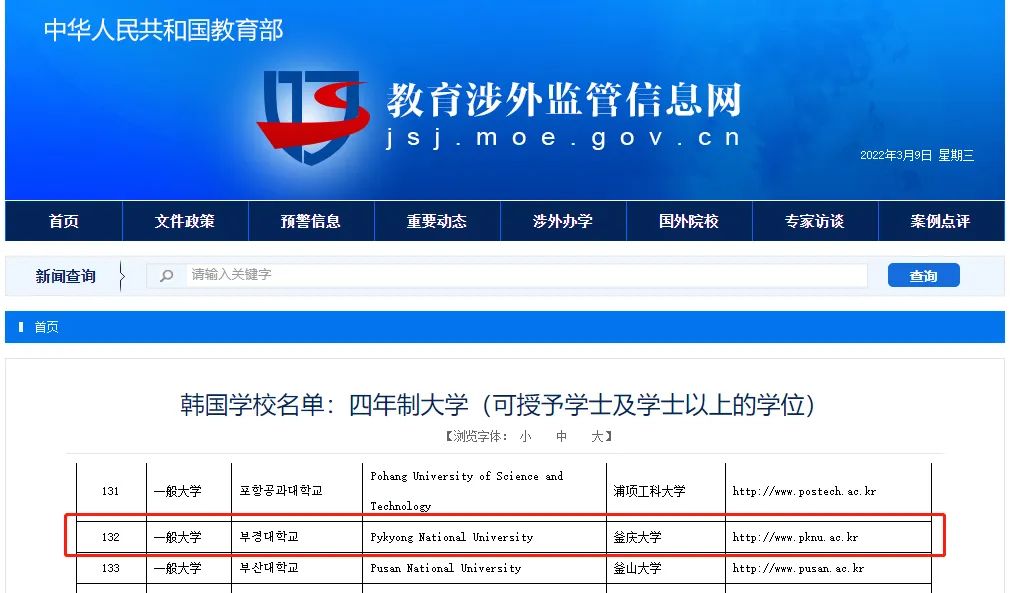
Task: Open the 文件政策 menu
Action: point(185,221)
